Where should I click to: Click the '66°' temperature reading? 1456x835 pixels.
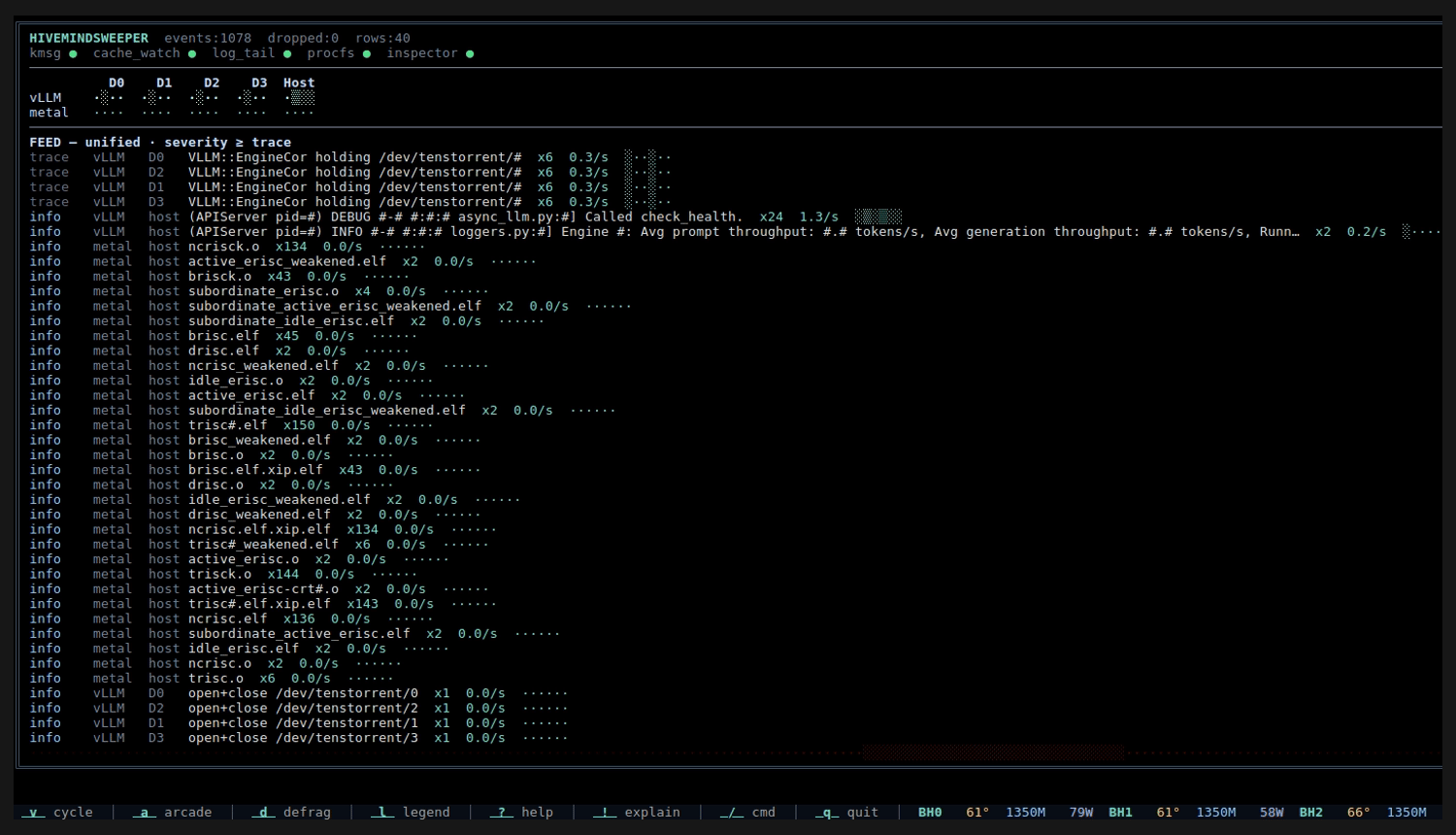[x=1359, y=812]
